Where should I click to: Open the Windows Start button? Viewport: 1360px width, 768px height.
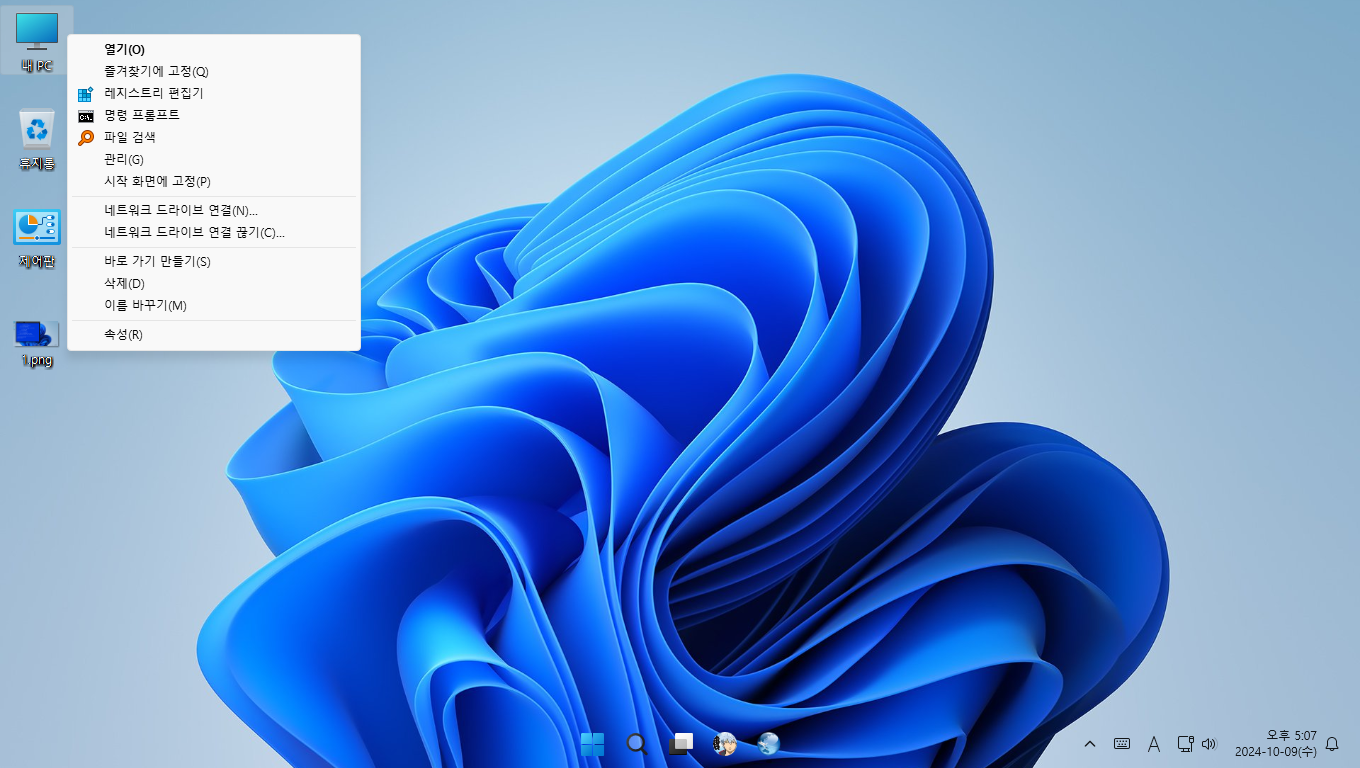[592, 744]
